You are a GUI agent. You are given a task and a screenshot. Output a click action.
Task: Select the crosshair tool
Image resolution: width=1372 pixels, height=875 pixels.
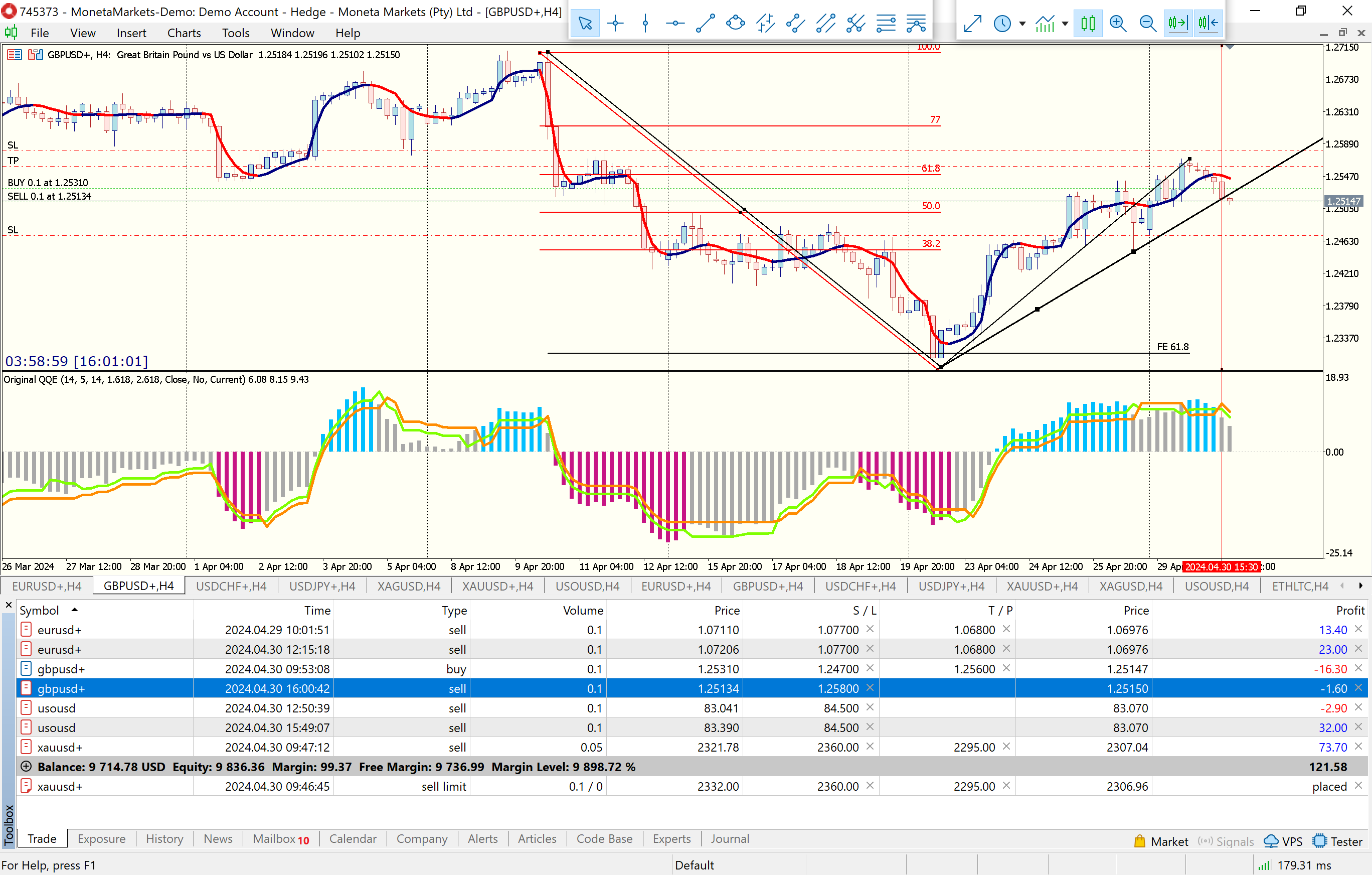[x=615, y=24]
